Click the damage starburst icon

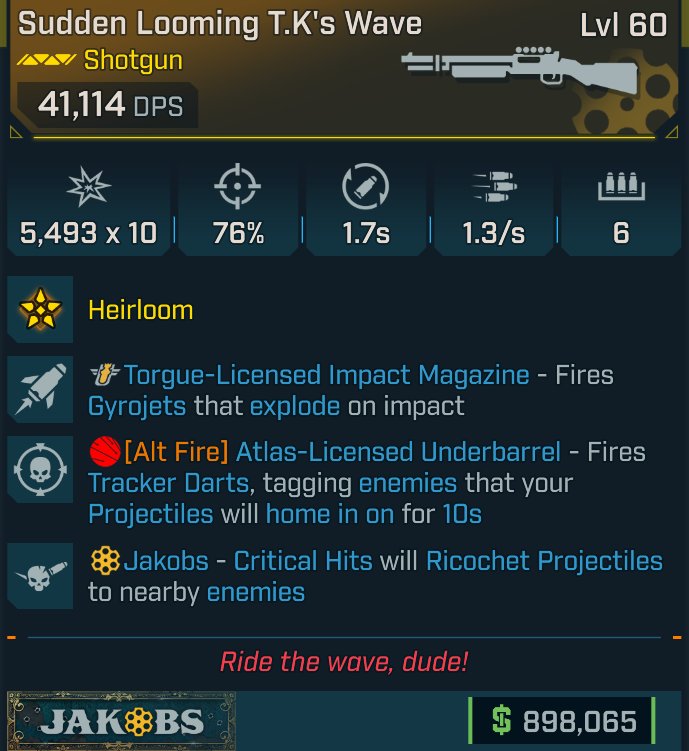(89, 186)
